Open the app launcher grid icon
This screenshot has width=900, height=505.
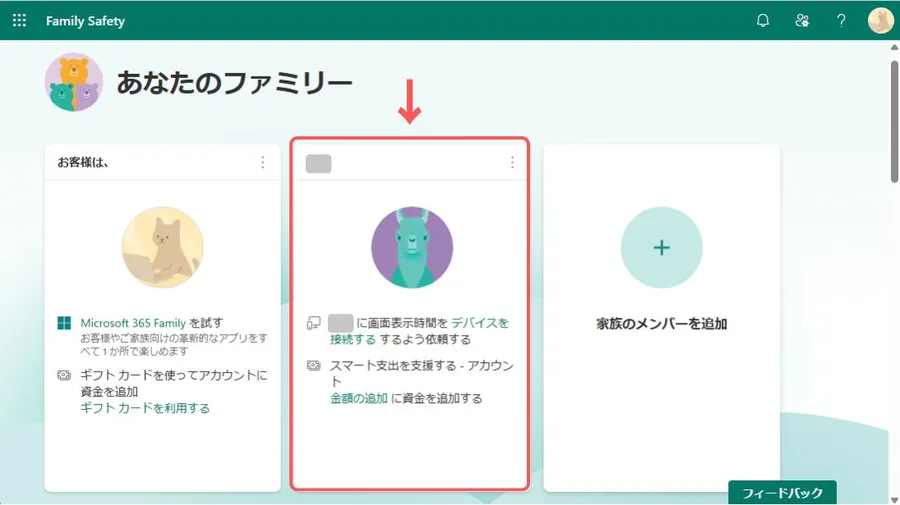pyautogui.click(x=20, y=20)
